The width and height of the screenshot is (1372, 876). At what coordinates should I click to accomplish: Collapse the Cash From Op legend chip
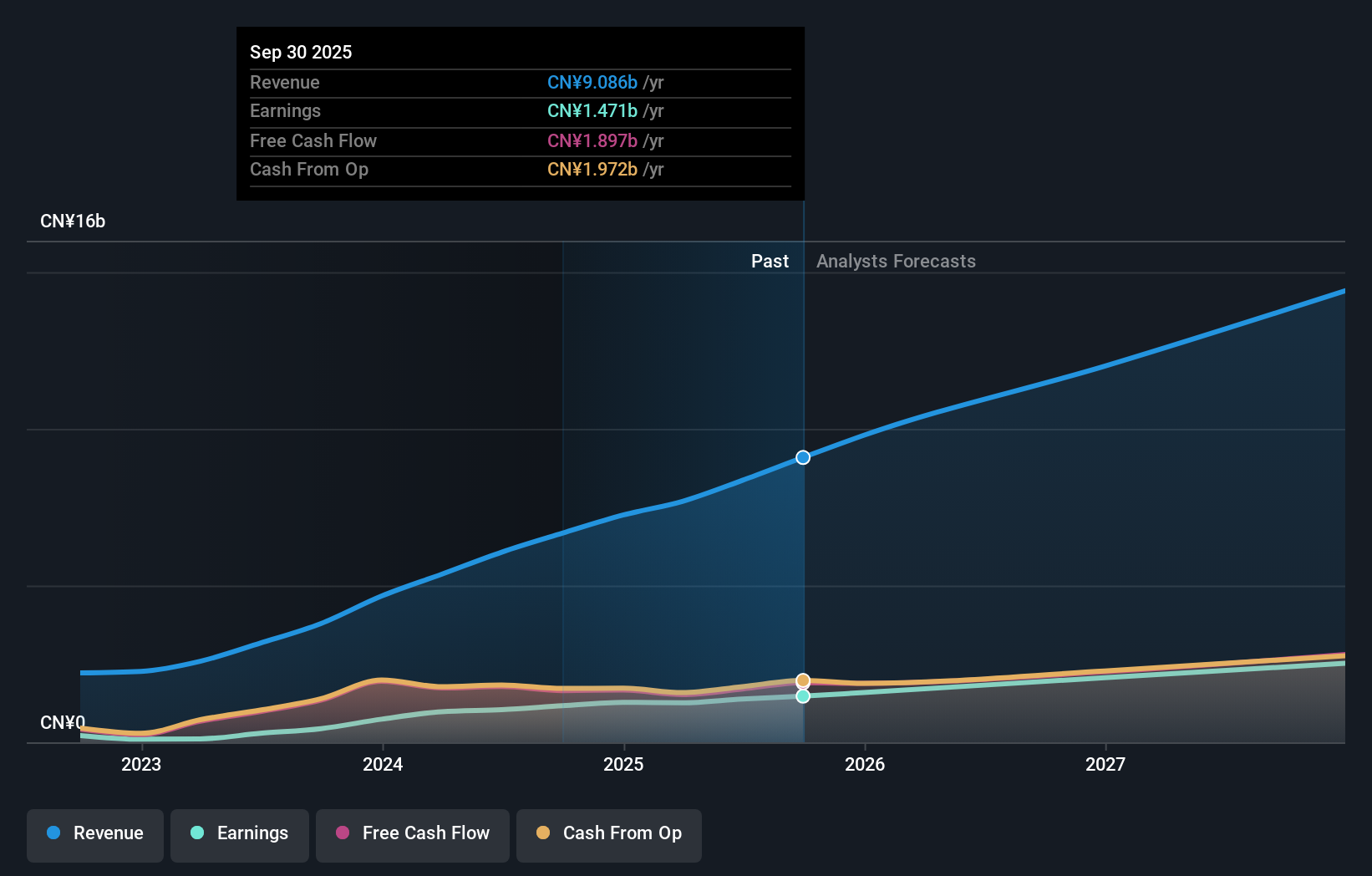click(x=608, y=833)
